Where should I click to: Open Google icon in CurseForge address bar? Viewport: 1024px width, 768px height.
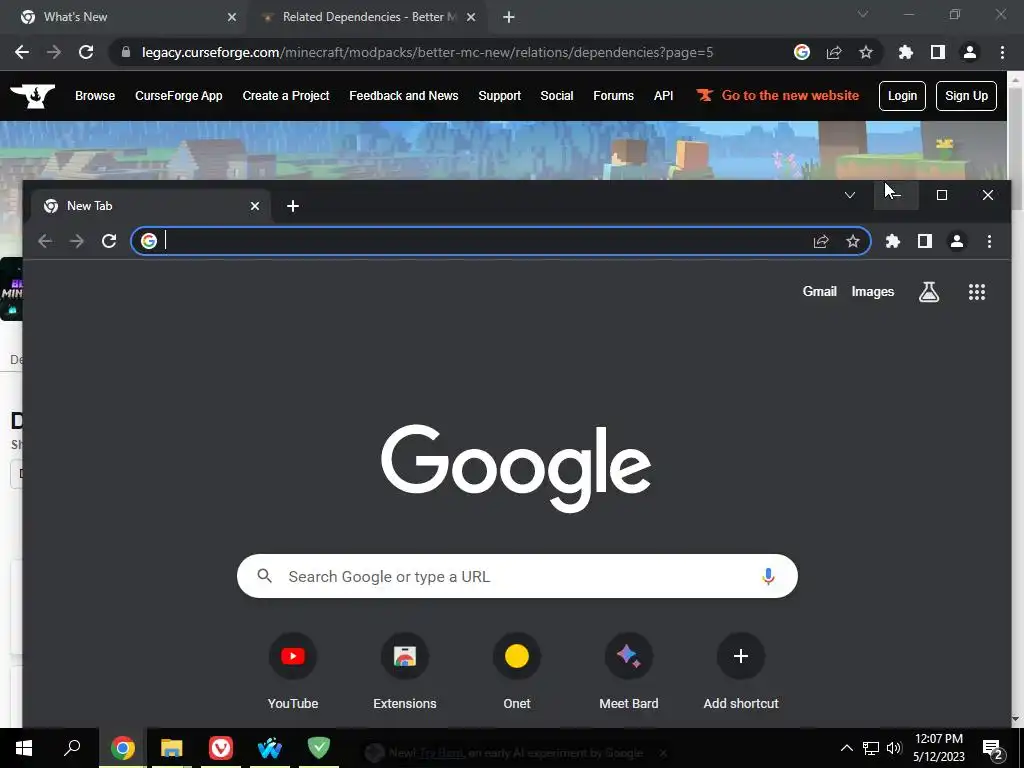coord(802,52)
